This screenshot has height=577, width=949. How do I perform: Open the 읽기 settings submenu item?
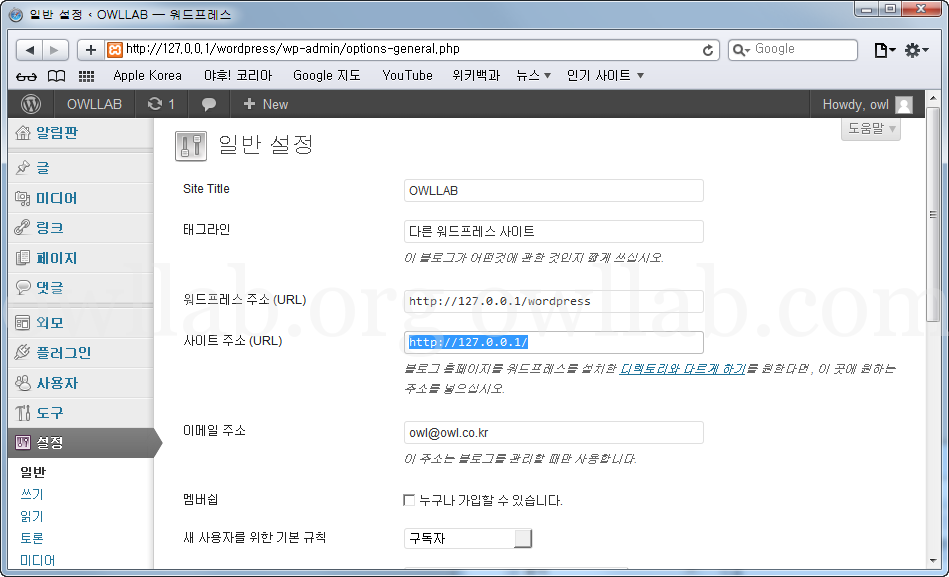click(32, 516)
